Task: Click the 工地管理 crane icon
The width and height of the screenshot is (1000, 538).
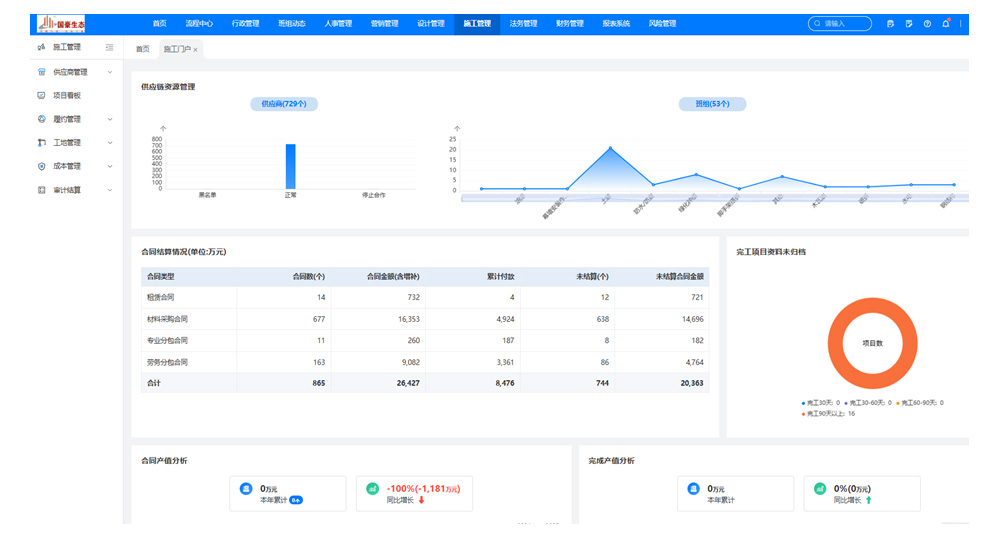Action: tap(41, 143)
